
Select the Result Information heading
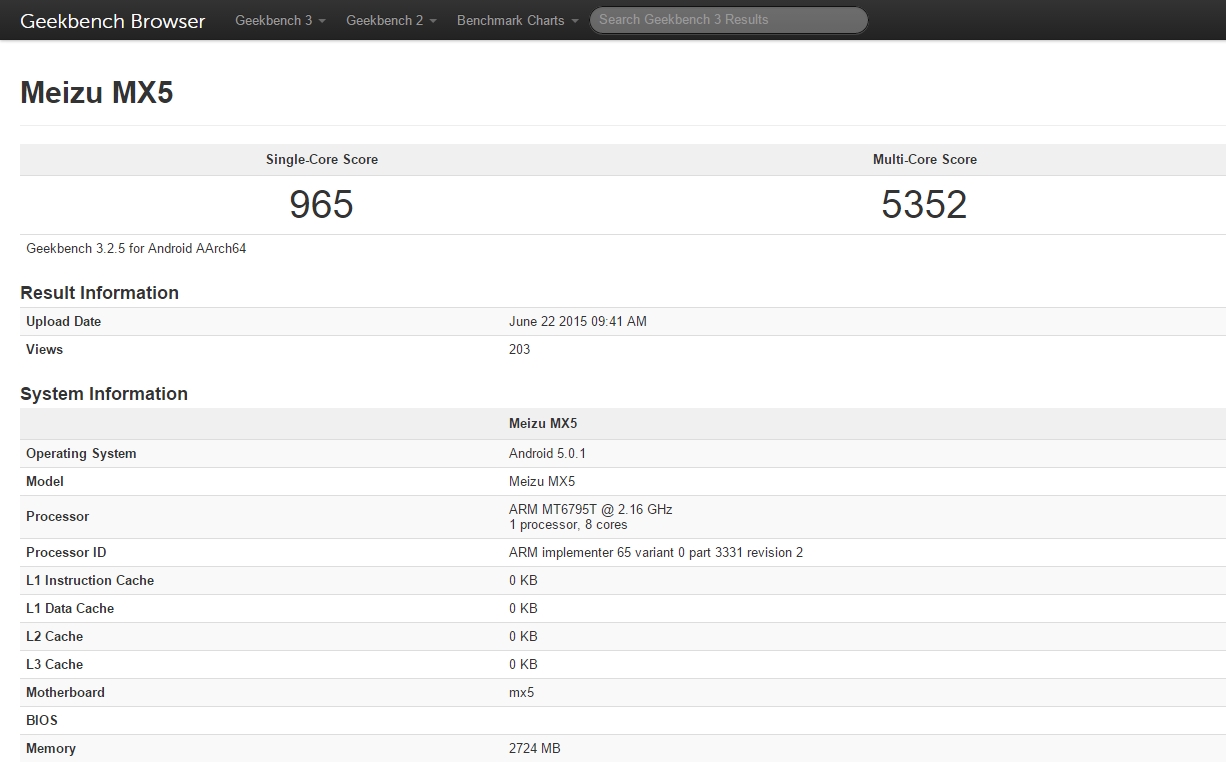click(x=100, y=293)
